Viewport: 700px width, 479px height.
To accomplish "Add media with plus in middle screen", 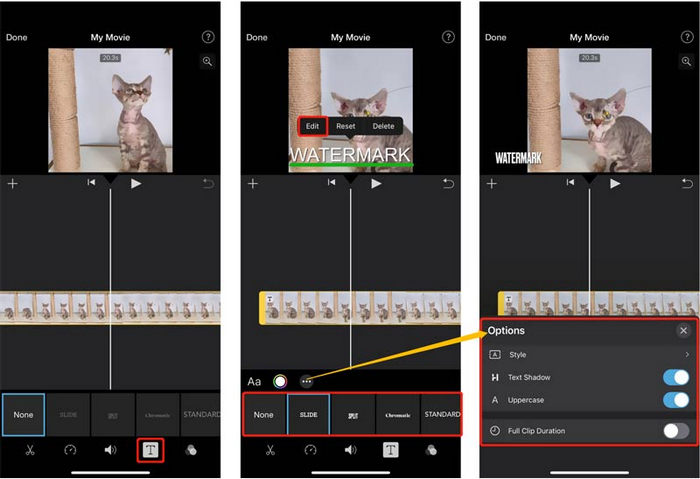I will click(253, 183).
